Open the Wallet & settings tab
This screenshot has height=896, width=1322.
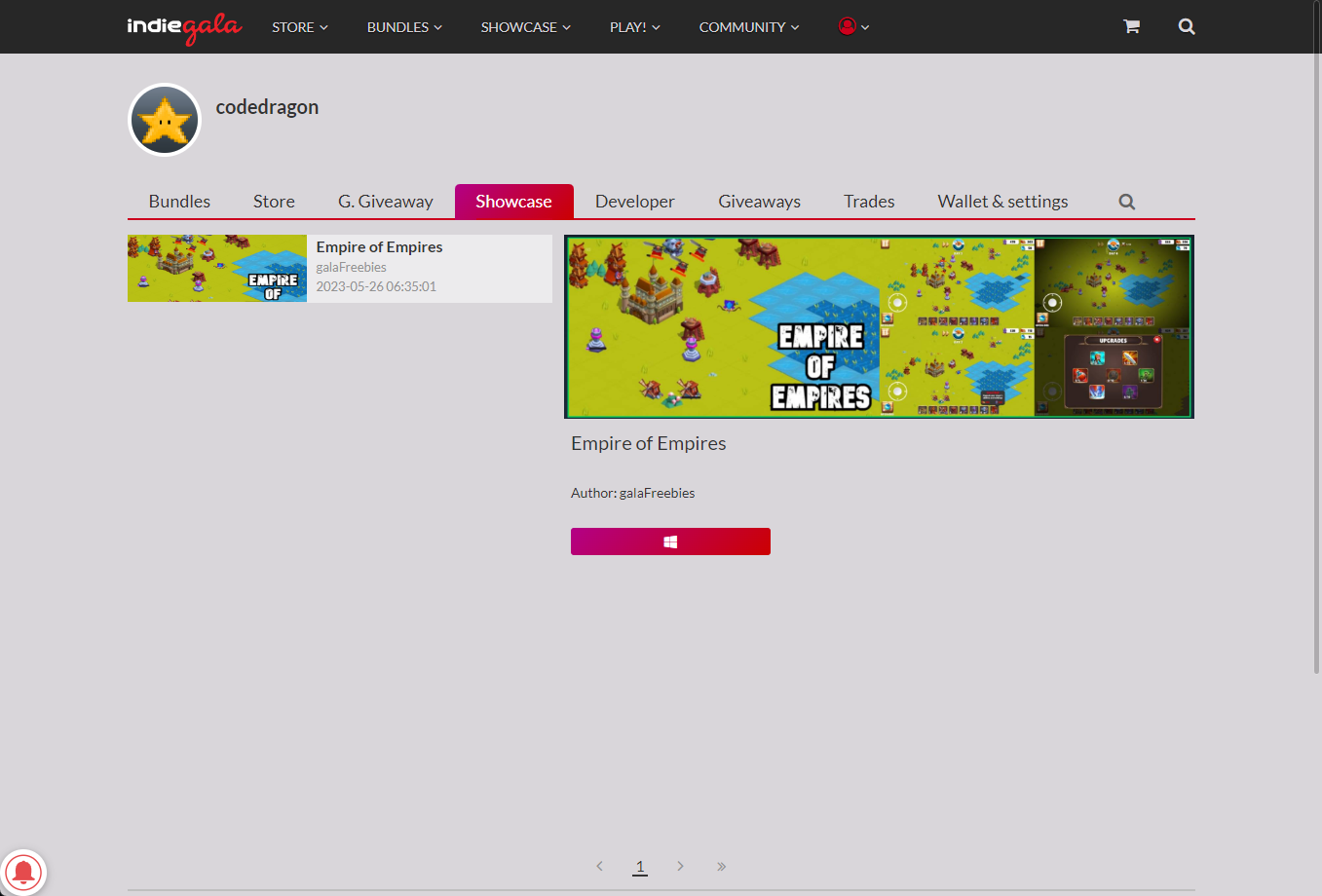point(1003,202)
